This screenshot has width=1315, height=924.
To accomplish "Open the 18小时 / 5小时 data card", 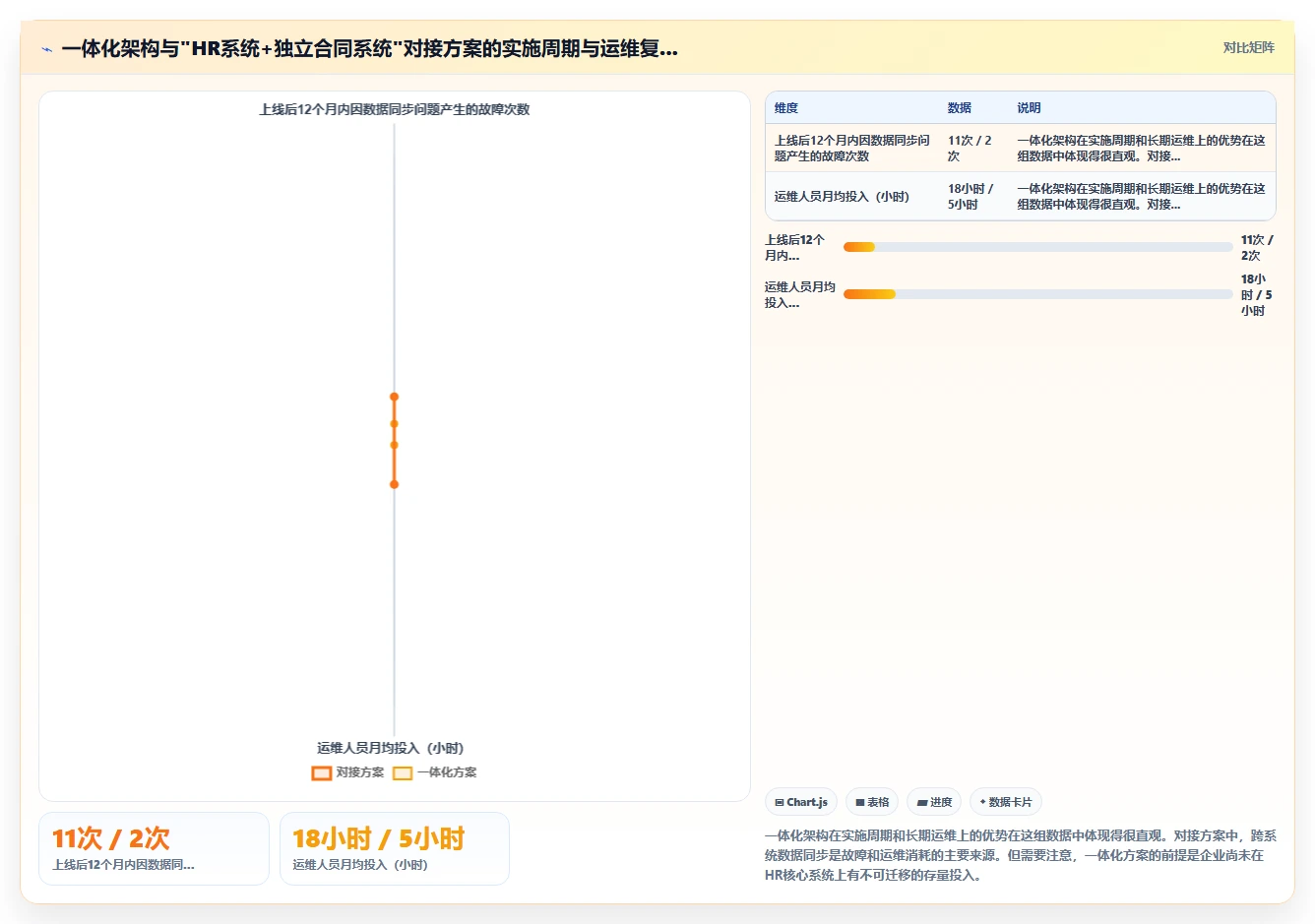I will (x=395, y=848).
